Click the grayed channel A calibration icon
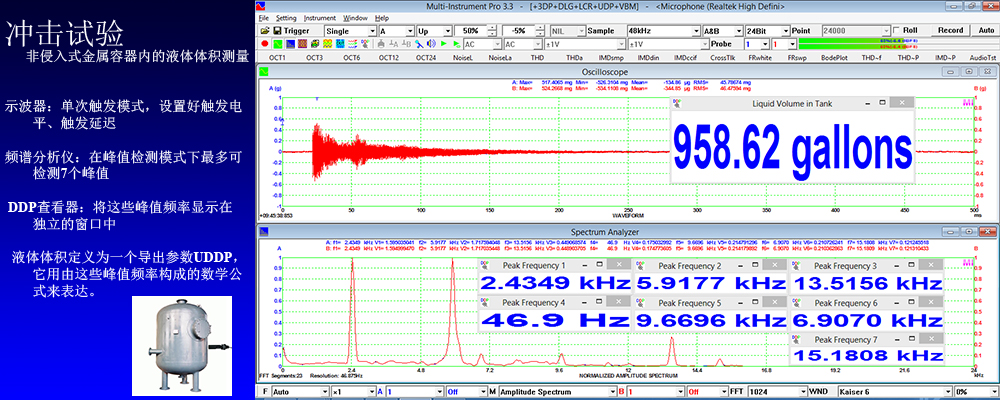This screenshot has width=1000, height=400. point(393,43)
